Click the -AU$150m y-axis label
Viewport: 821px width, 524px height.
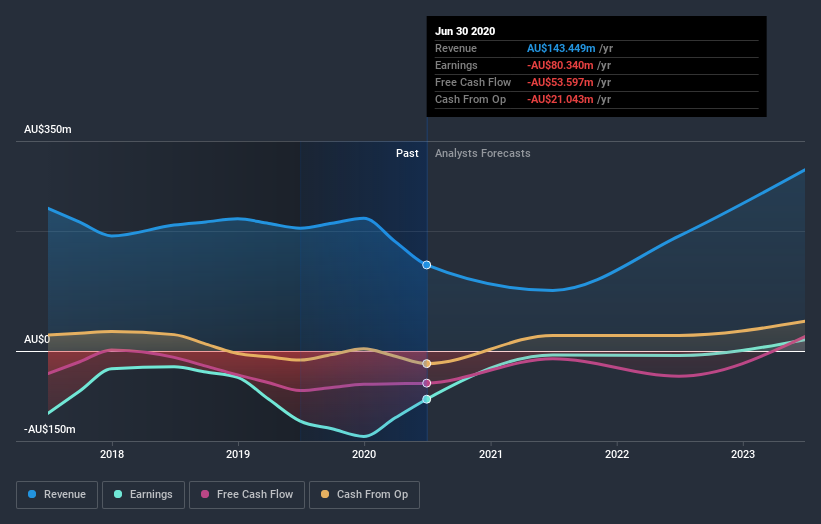coord(50,429)
